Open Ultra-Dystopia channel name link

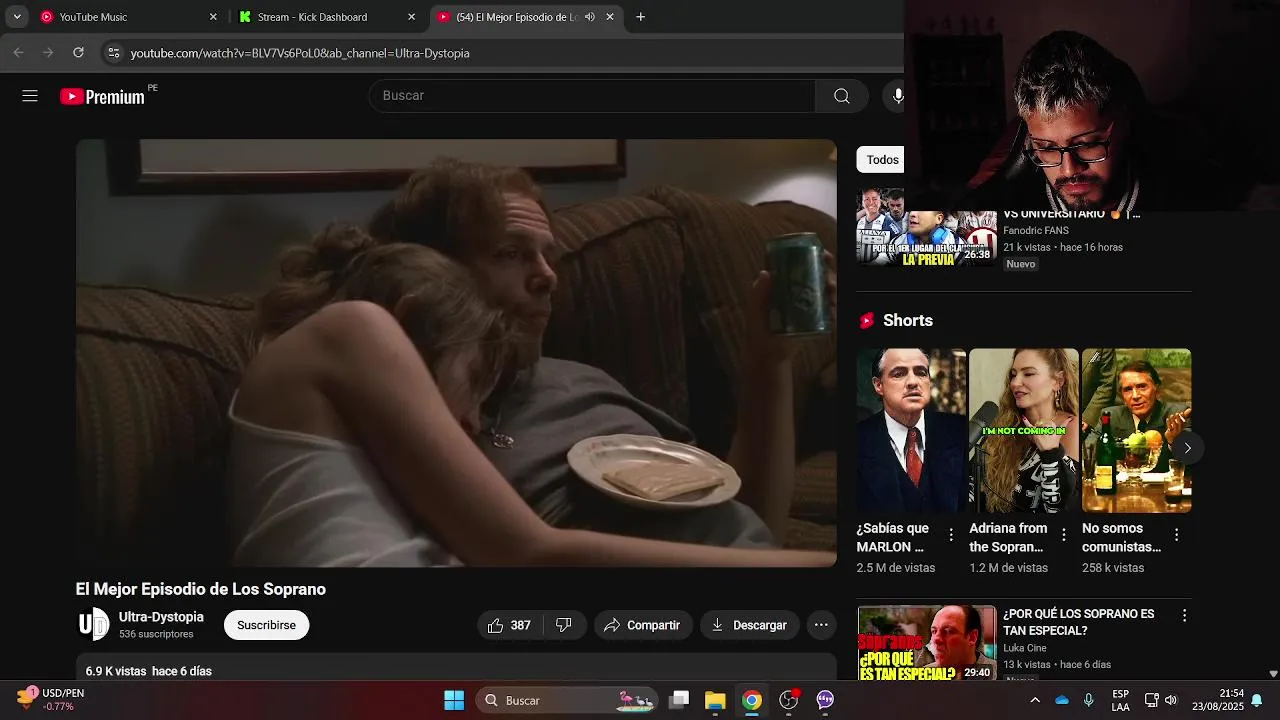tap(161, 617)
